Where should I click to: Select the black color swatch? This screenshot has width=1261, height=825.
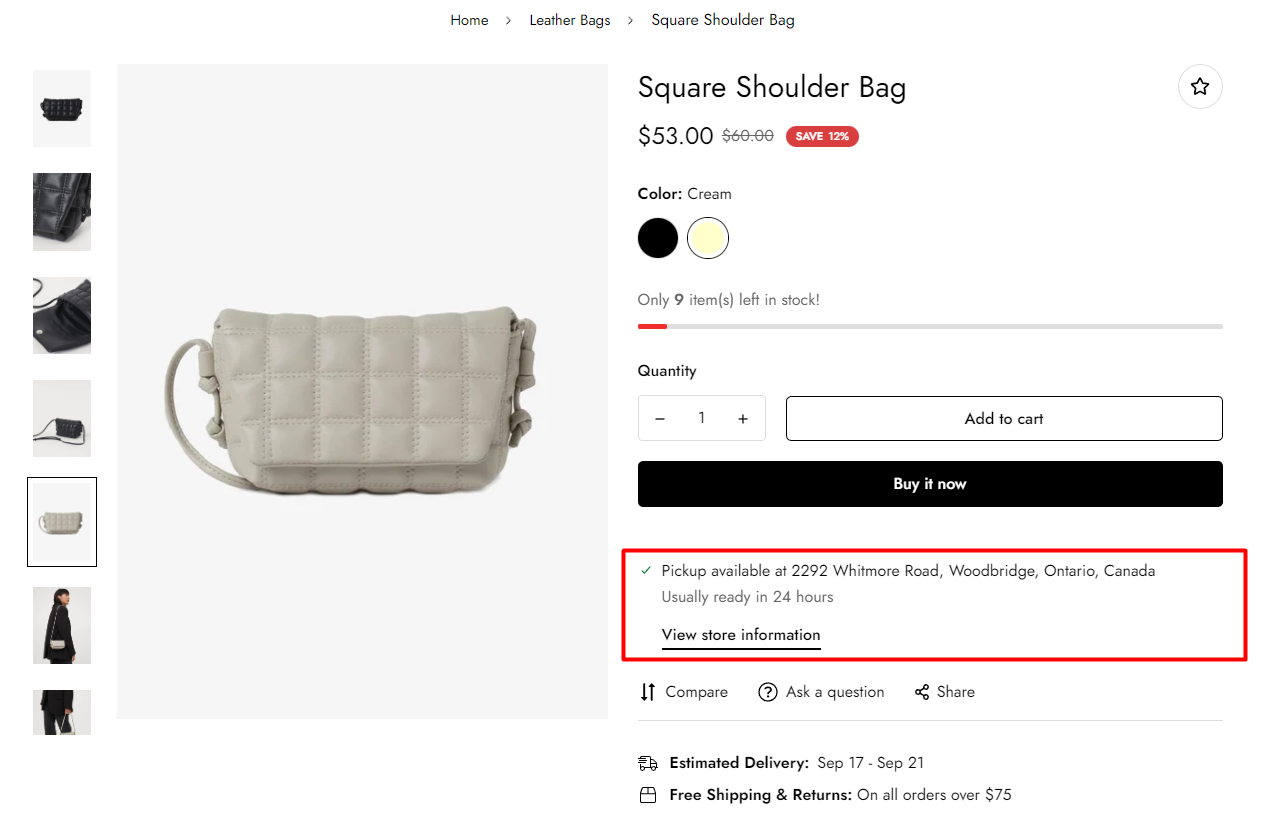[658, 238]
